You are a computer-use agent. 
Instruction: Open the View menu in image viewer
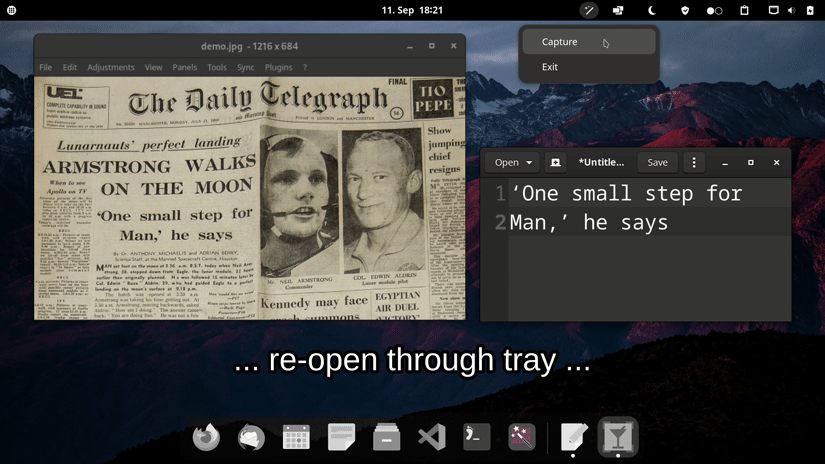tap(153, 67)
